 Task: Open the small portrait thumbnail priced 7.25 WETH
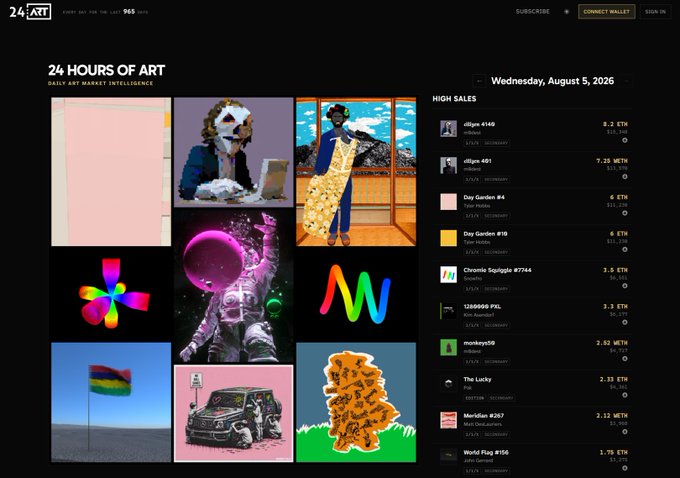[448, 165]
